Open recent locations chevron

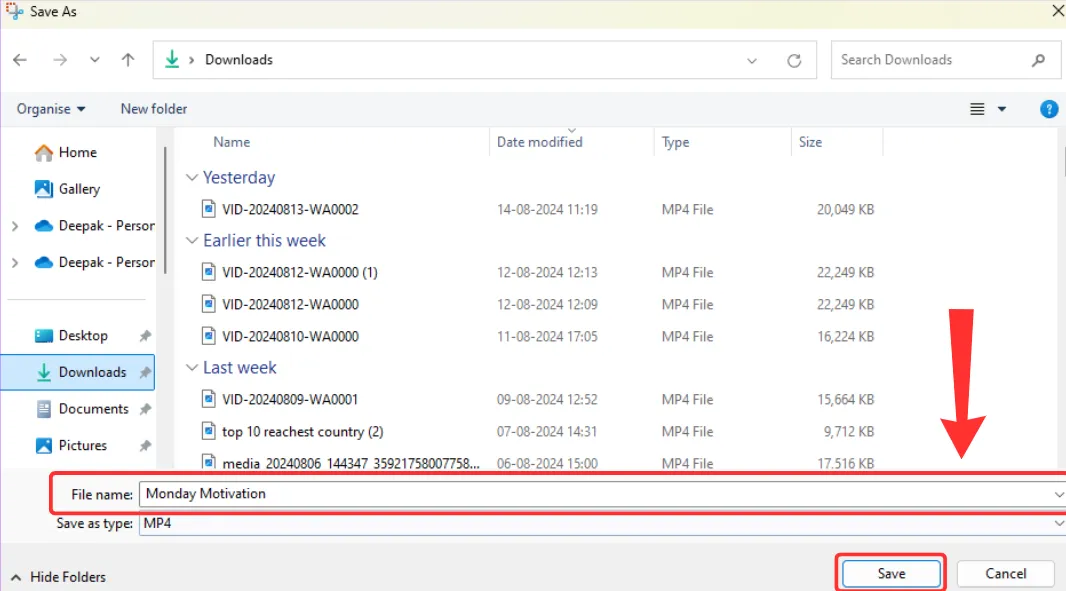[94, 60]
